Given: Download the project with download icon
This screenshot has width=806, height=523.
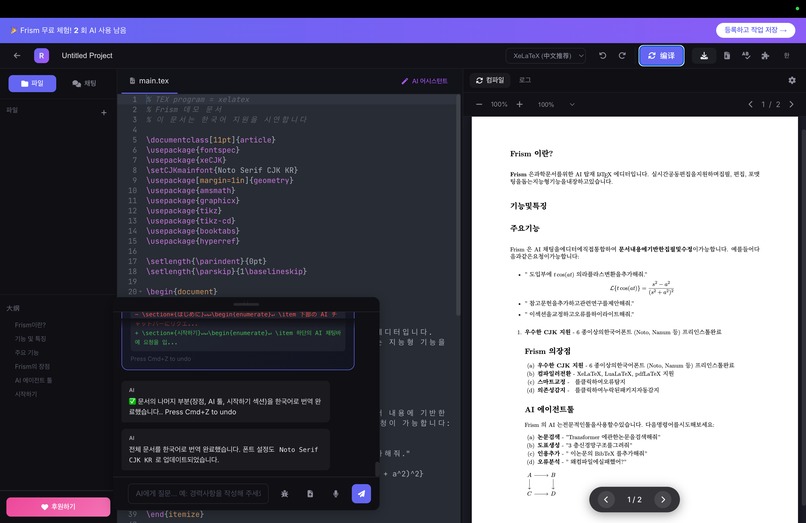Looking at the screenshot, I should pos(704,56).
